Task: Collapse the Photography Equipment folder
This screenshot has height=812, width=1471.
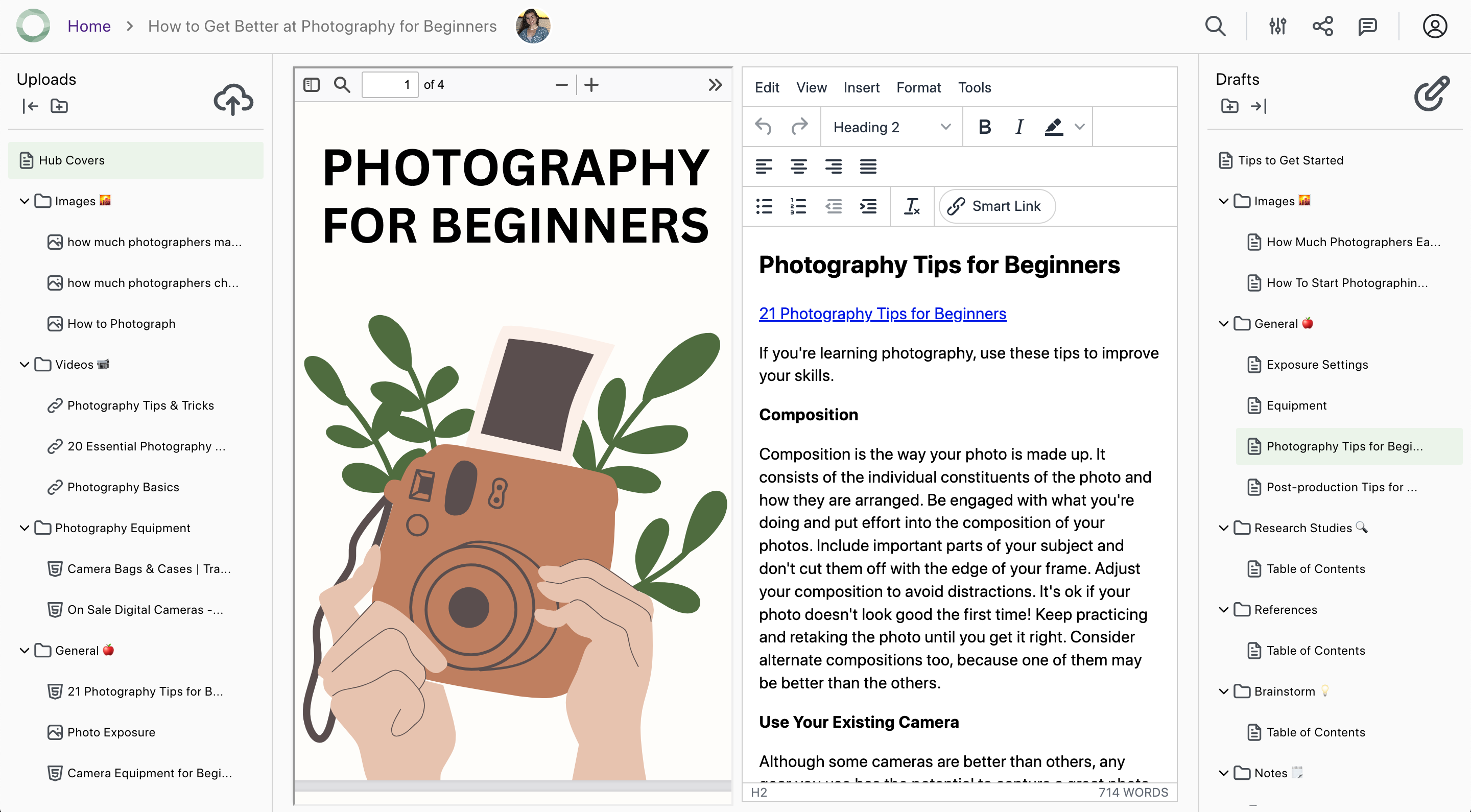Action: (25, 528)
